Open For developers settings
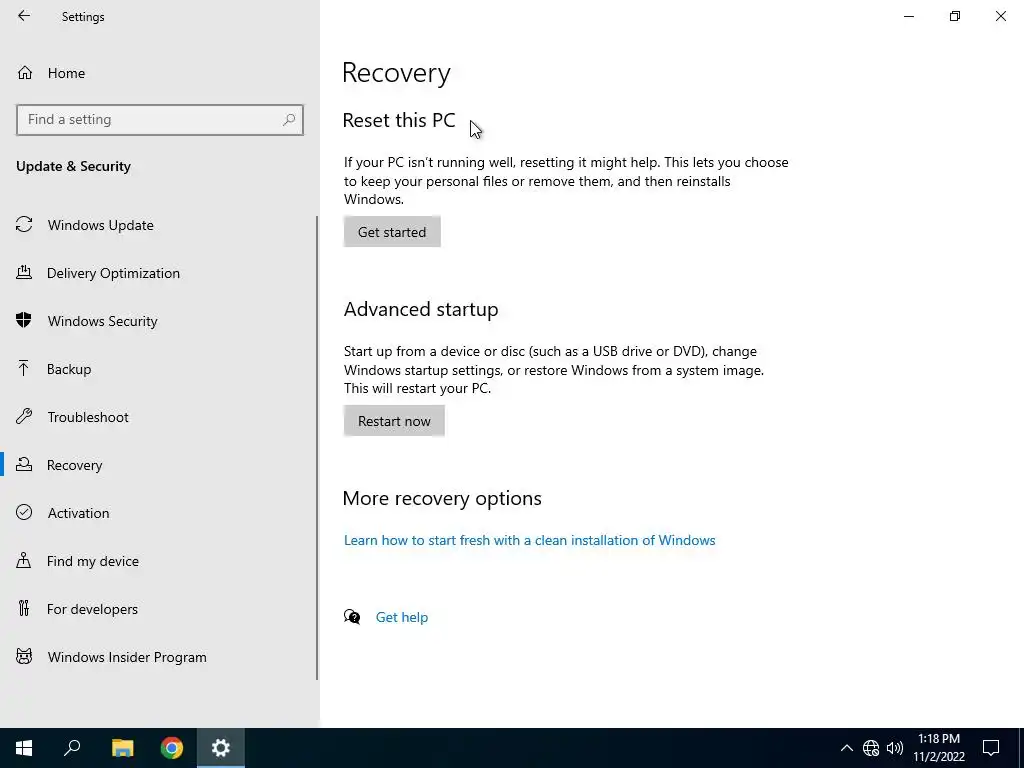 (x=92, y=609)
